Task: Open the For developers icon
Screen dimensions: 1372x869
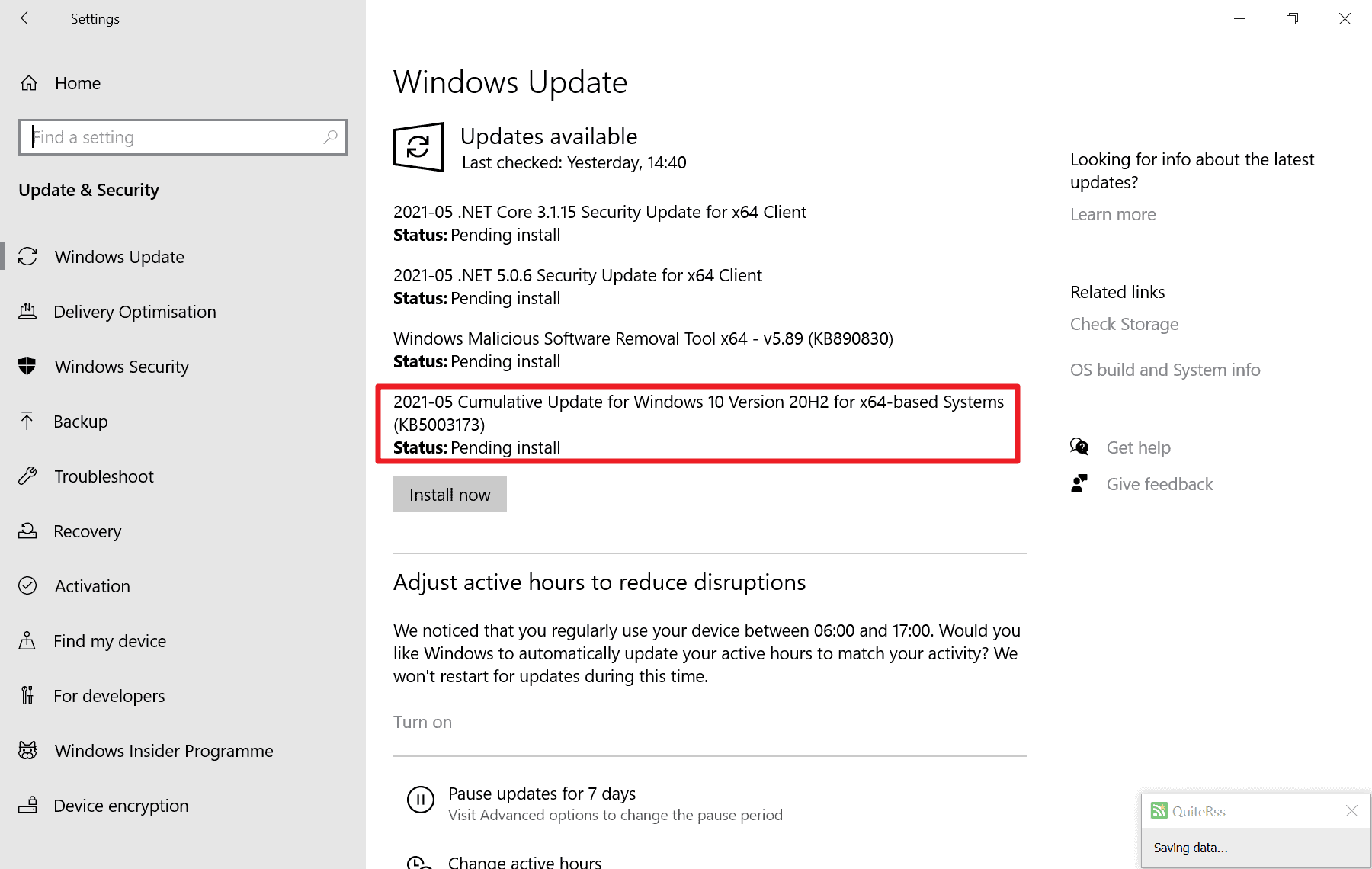Action: 28,695
